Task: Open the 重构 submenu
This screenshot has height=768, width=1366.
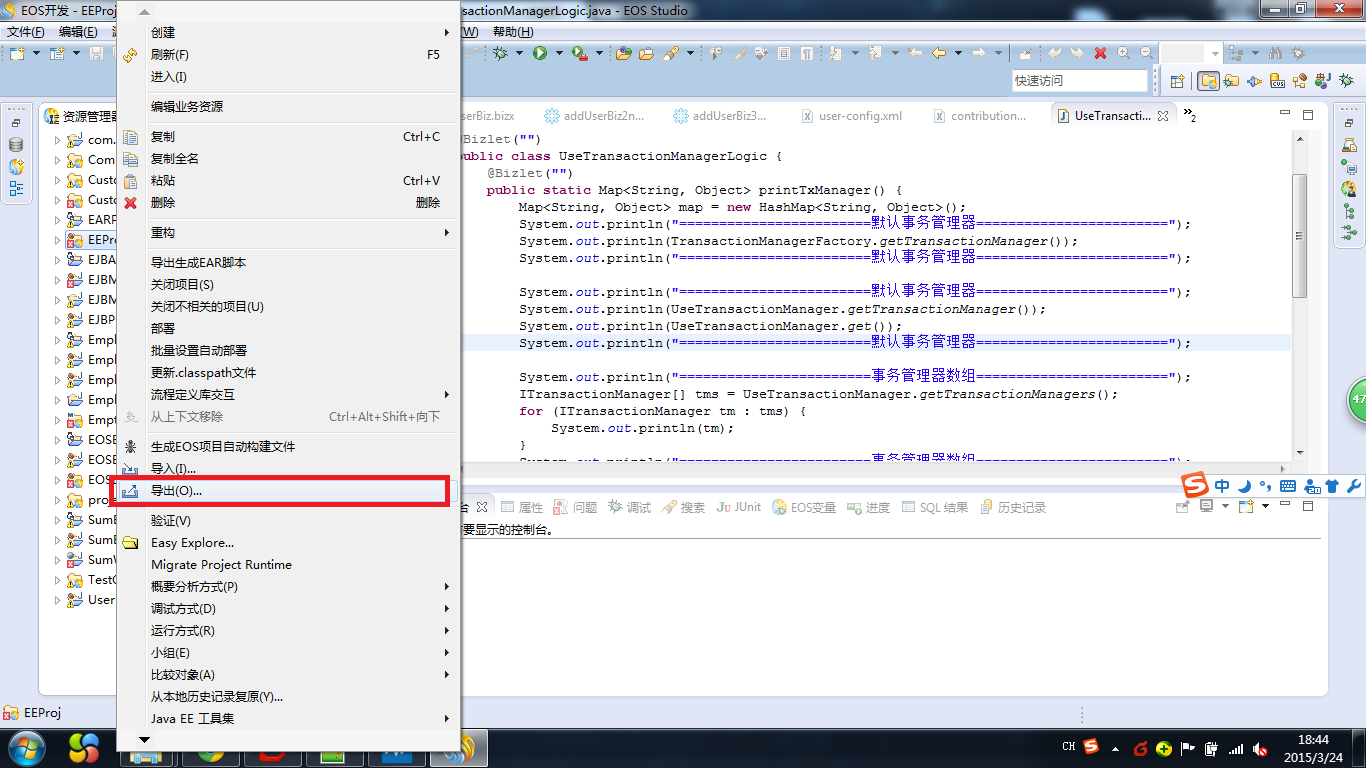Action: (288, 233)
